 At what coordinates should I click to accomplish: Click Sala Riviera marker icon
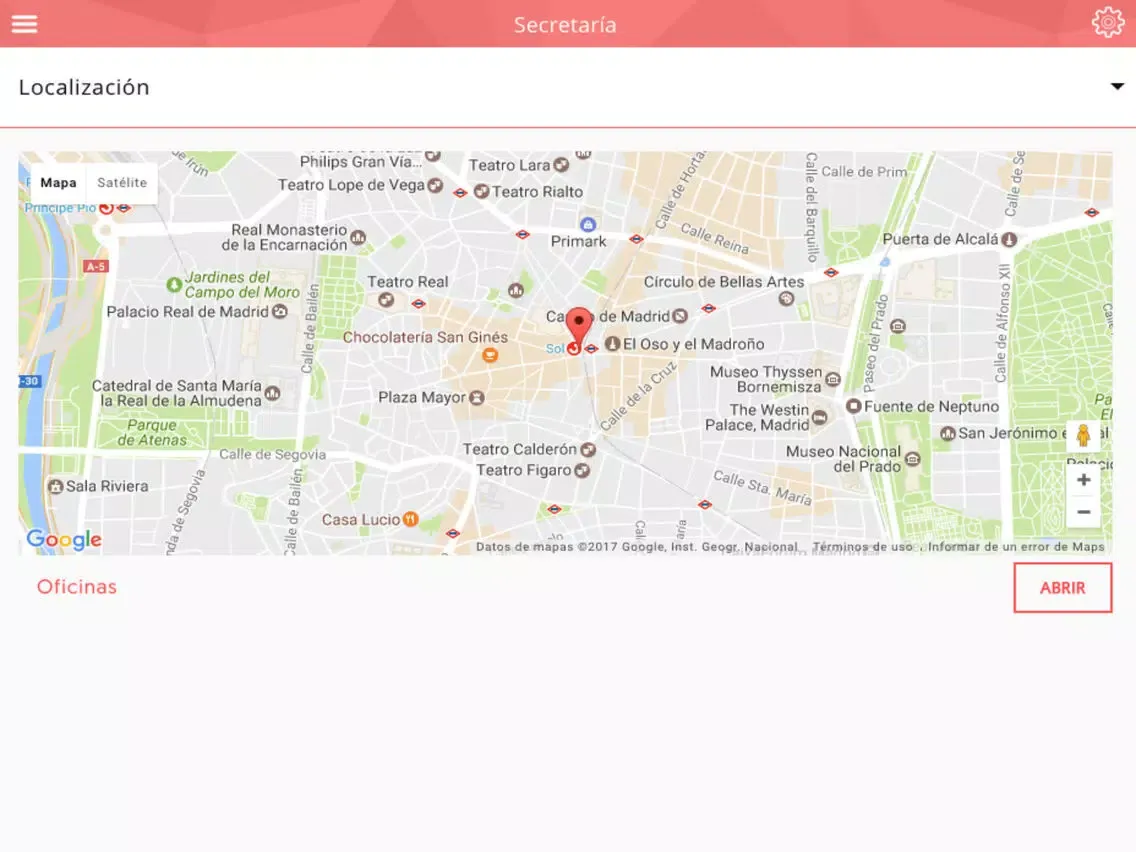click(x=55, y=486)
